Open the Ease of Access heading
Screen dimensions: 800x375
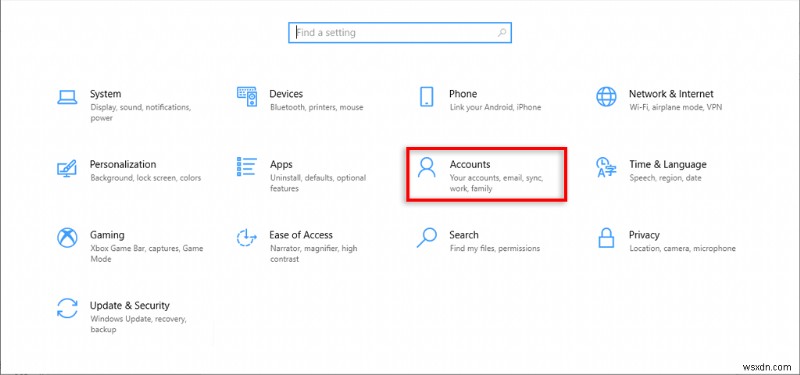point(301,235)
